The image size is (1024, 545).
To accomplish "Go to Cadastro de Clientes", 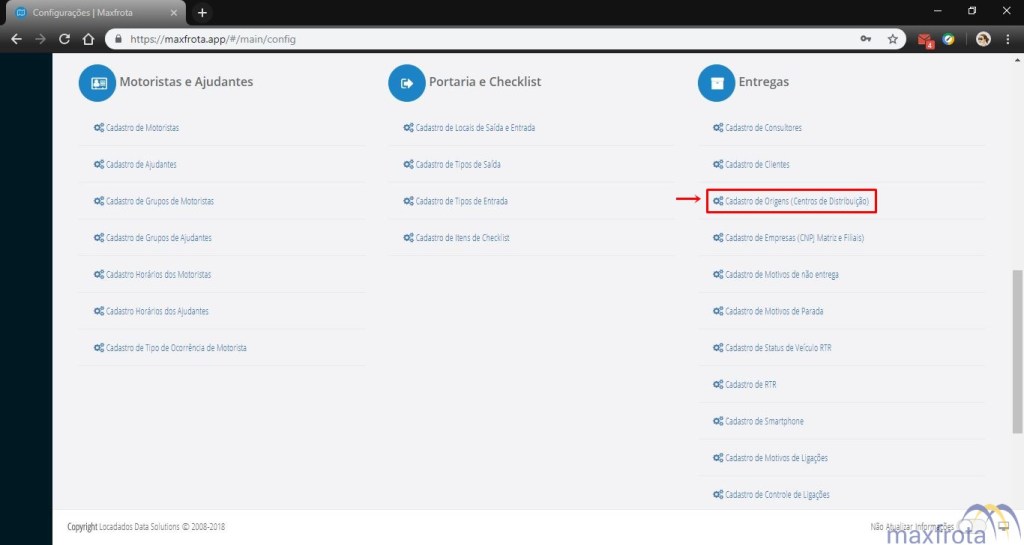I will 757,165.
